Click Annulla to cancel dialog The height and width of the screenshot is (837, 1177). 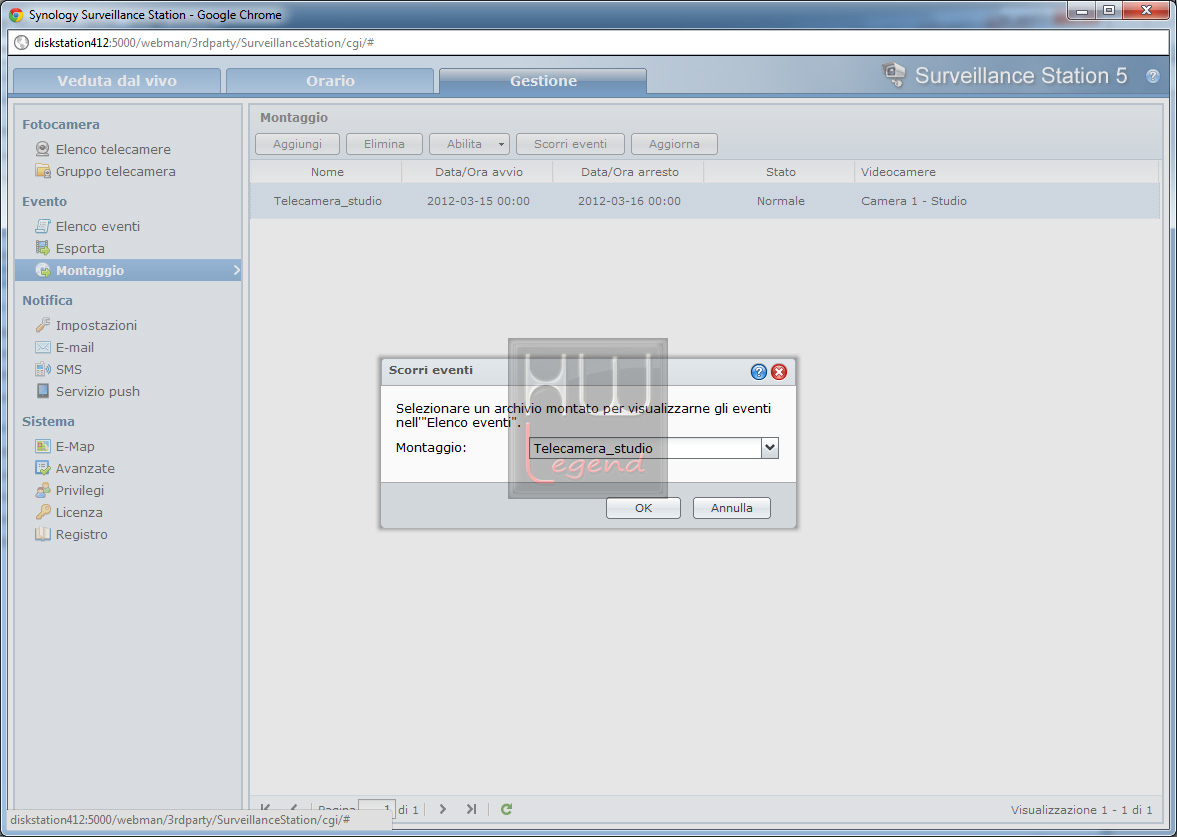731,507
